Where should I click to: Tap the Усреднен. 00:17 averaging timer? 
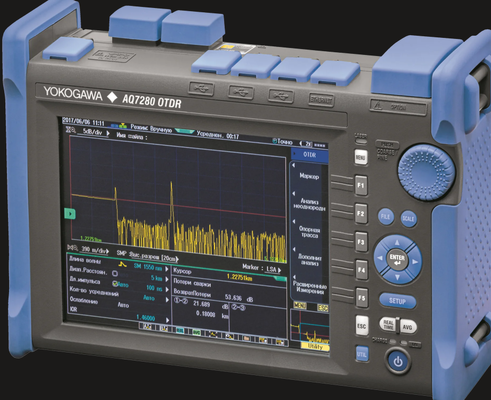(218, 135)
